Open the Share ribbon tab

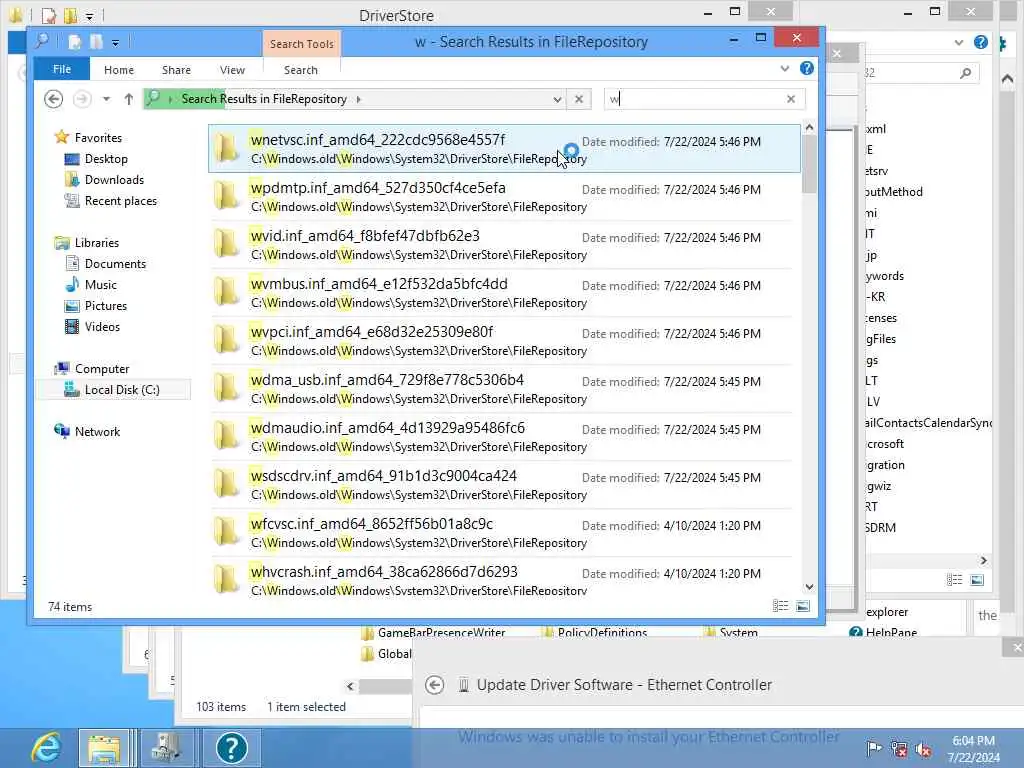tap(176, 70)
